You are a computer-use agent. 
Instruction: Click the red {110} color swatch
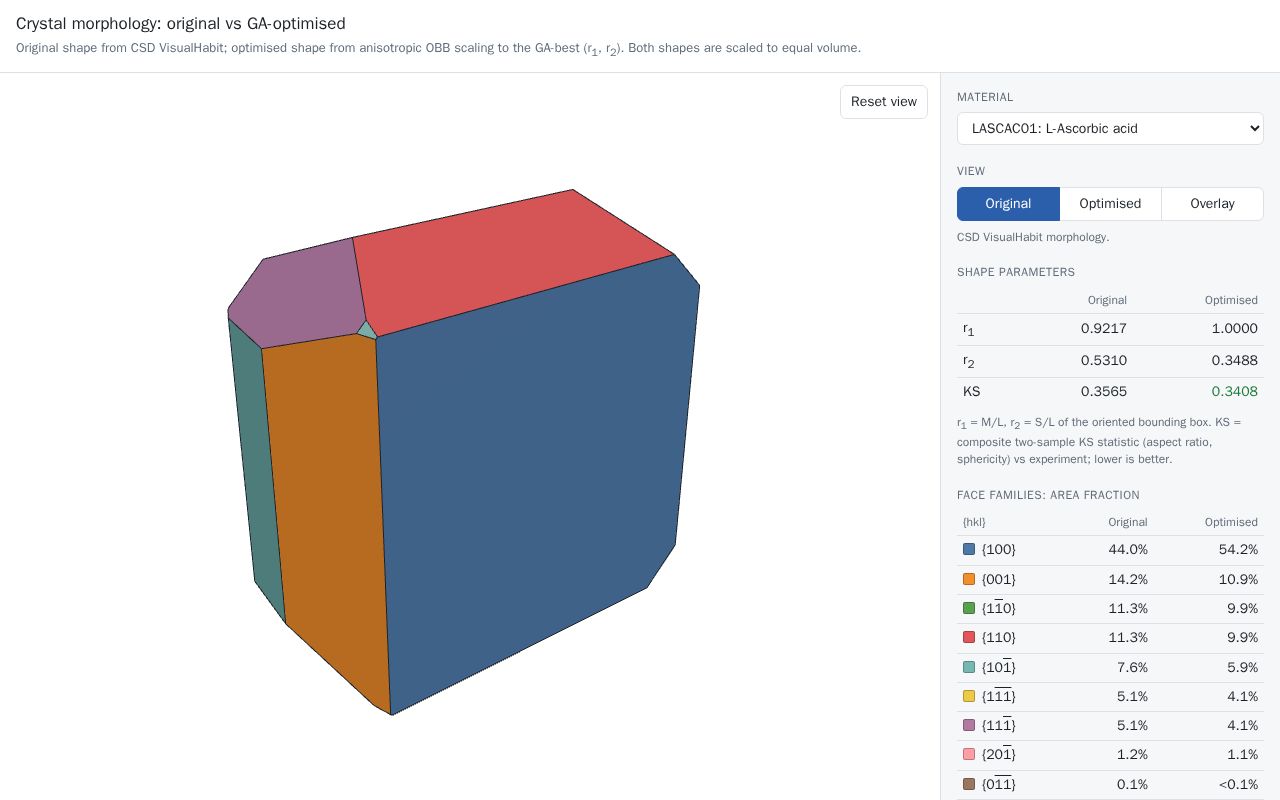click(969, 637)
